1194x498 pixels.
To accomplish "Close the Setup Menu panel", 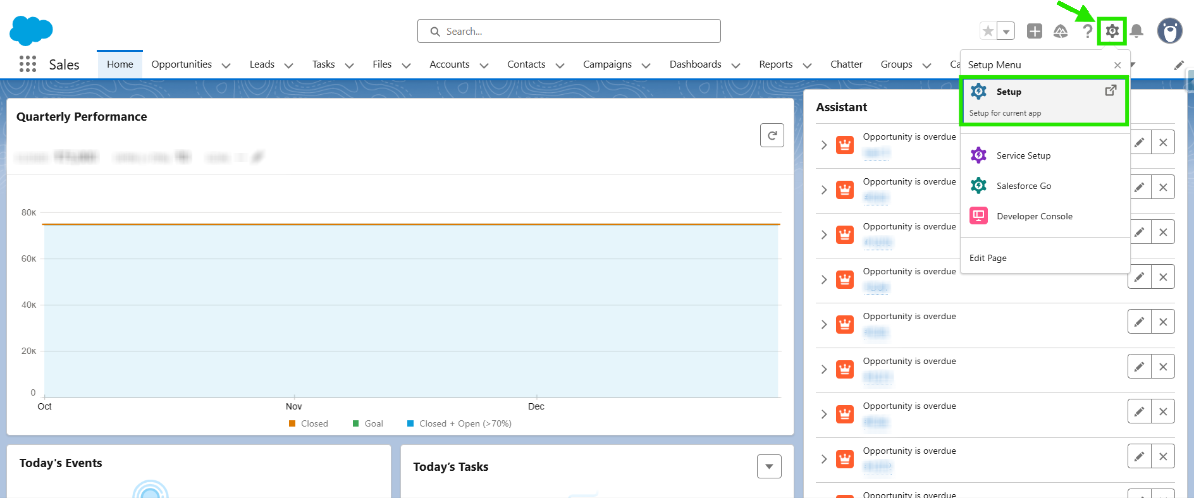I will click(x=1117, y=65).
